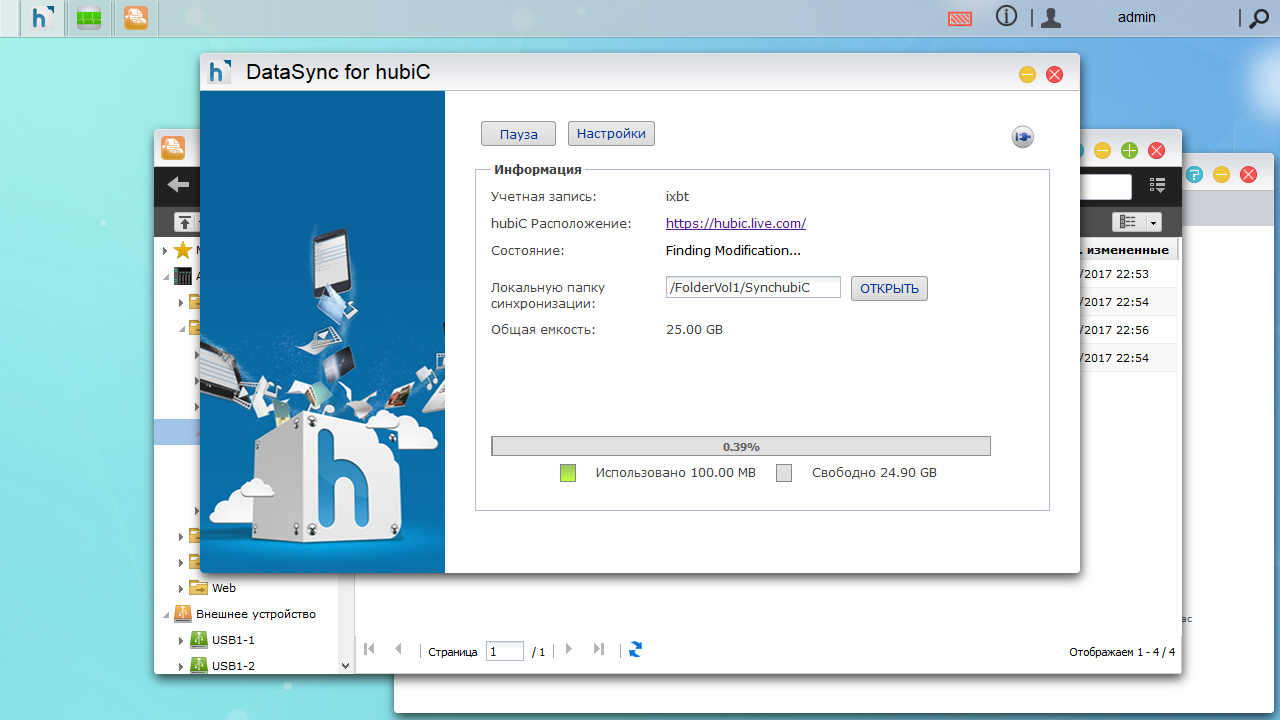Minimize the File Manager window
1280x720 pixels.
(x=1102, y=151)
